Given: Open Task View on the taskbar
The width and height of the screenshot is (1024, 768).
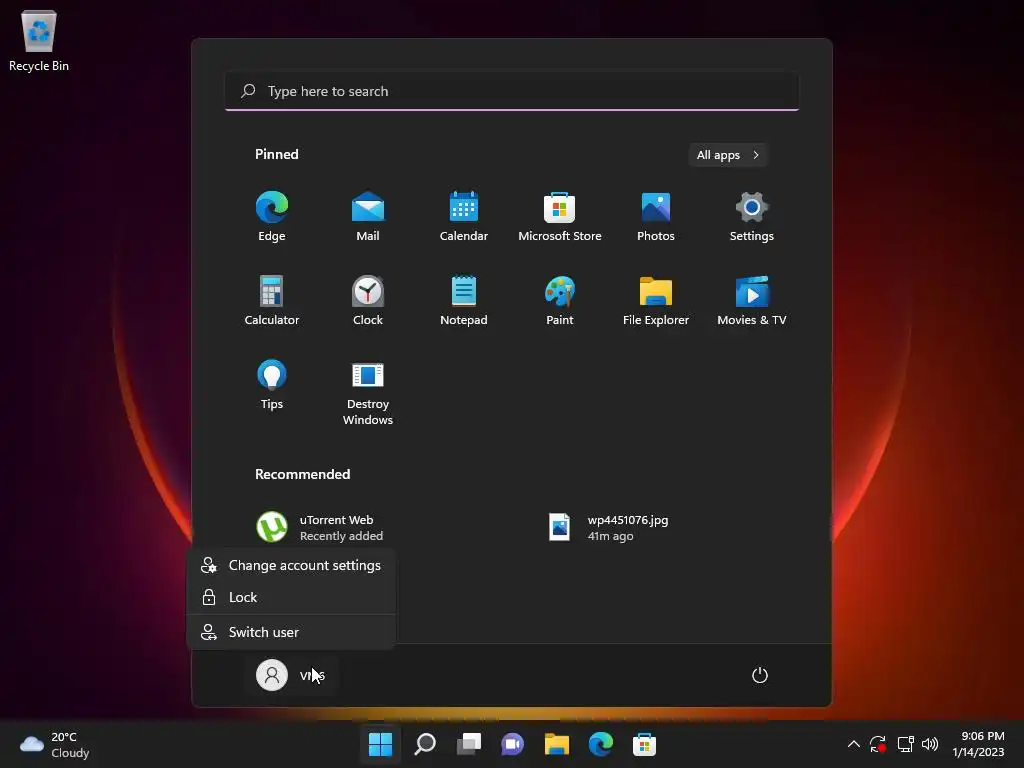Looking at the screenshot, I should tap(468, 744).
